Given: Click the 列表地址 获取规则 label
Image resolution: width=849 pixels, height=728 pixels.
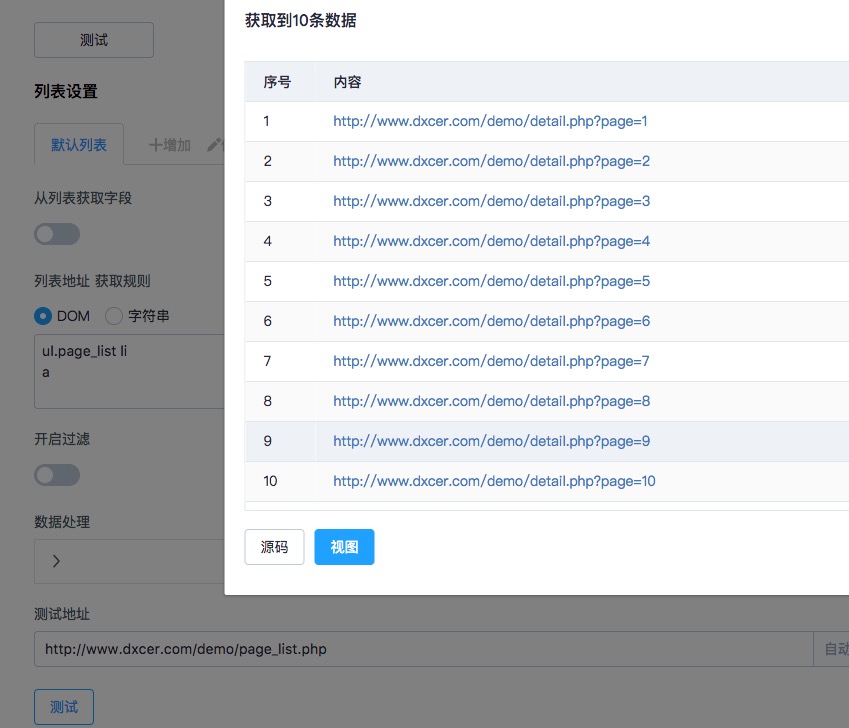Looking at the screenshot, I should (92, 281).
